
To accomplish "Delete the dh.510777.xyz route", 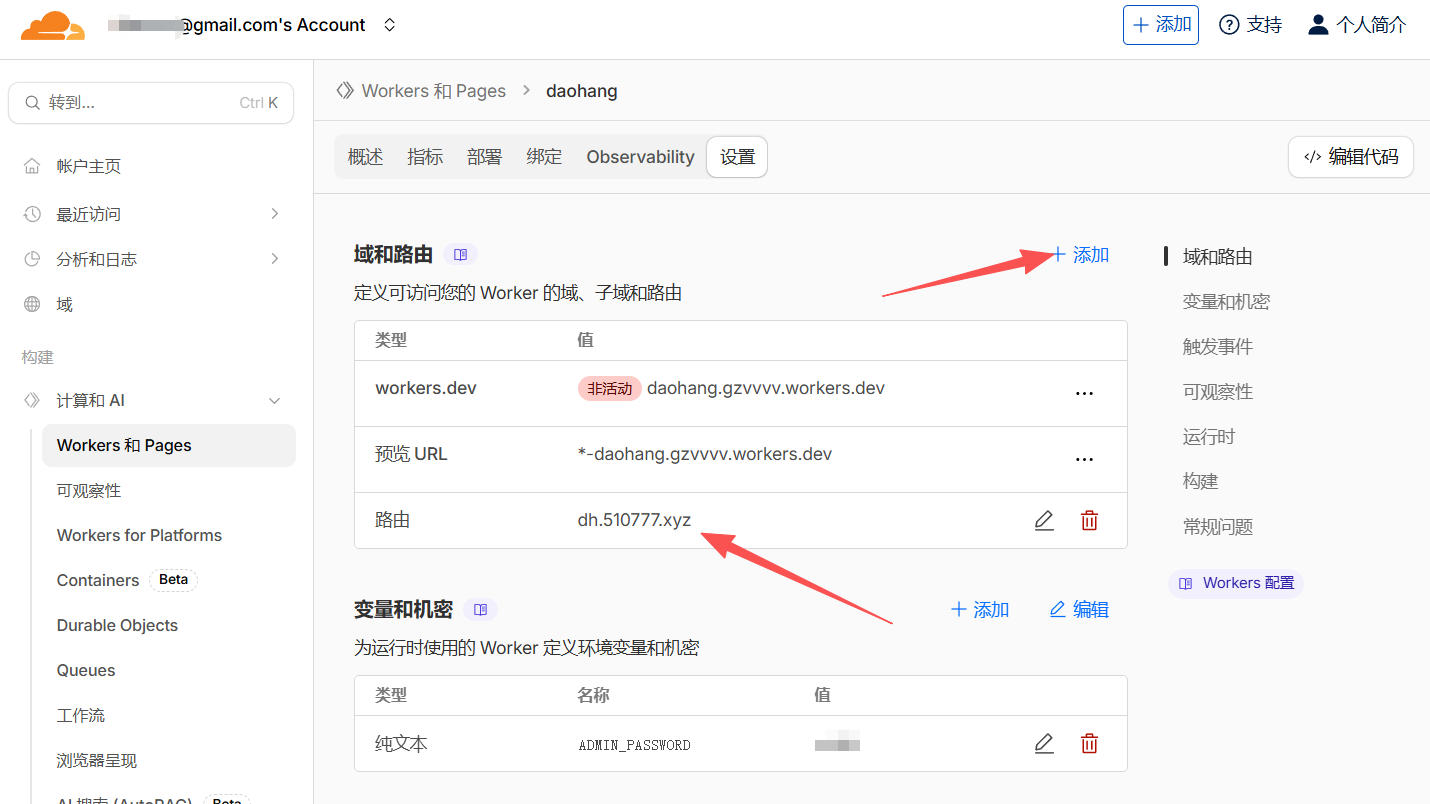I will tap(1089, 520).
